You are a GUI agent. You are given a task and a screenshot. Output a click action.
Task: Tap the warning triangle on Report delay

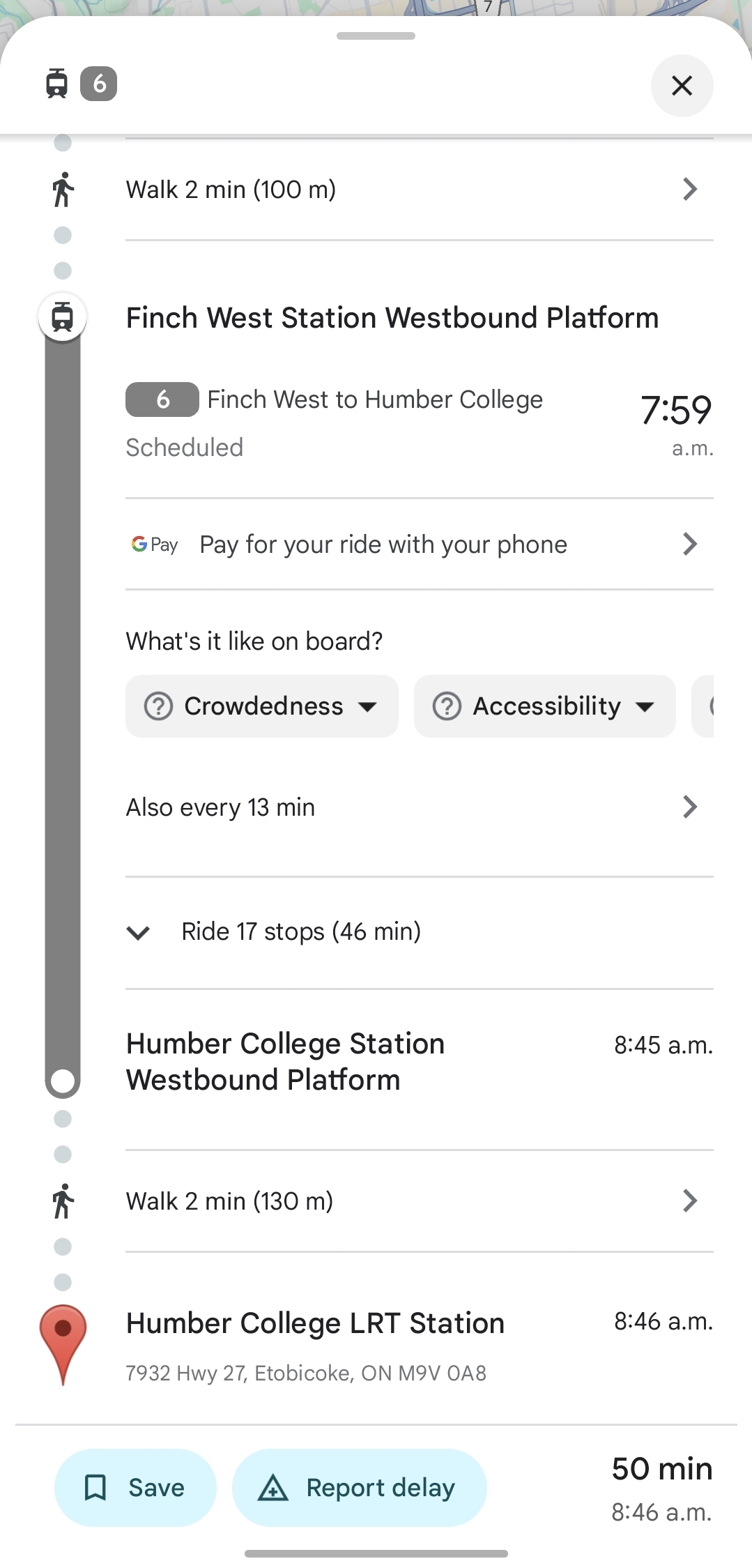(273, 1487)
